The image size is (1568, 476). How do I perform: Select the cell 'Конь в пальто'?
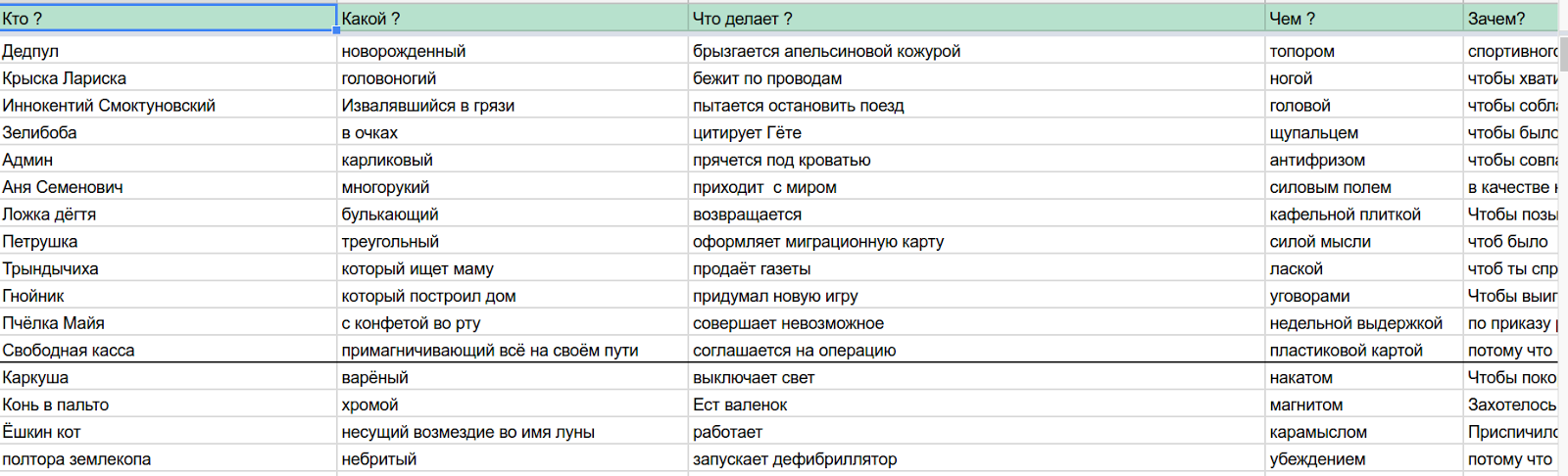coord(168,405)
